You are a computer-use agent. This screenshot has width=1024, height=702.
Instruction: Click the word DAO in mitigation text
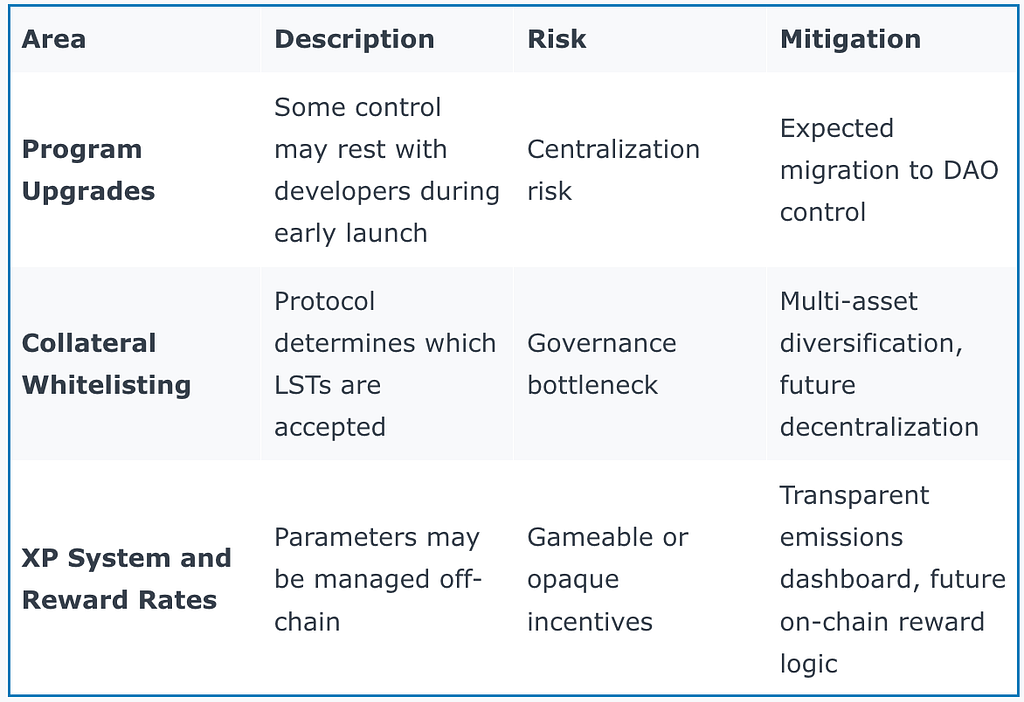970,170
